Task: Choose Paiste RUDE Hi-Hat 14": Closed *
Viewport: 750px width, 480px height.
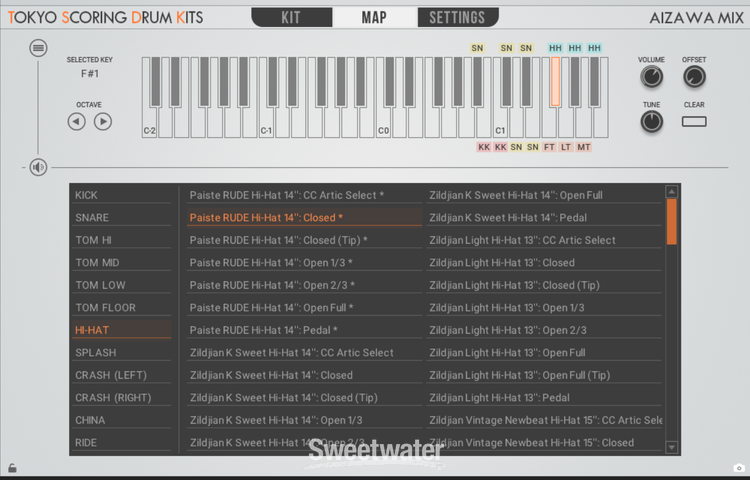Action: 304,218
